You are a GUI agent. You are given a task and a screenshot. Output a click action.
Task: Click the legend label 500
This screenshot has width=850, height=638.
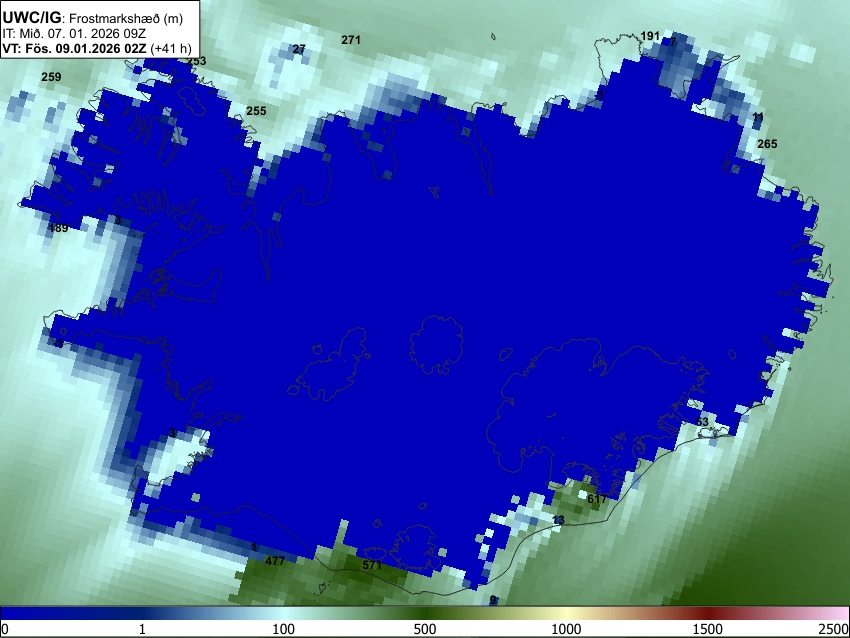coord(425,629)
